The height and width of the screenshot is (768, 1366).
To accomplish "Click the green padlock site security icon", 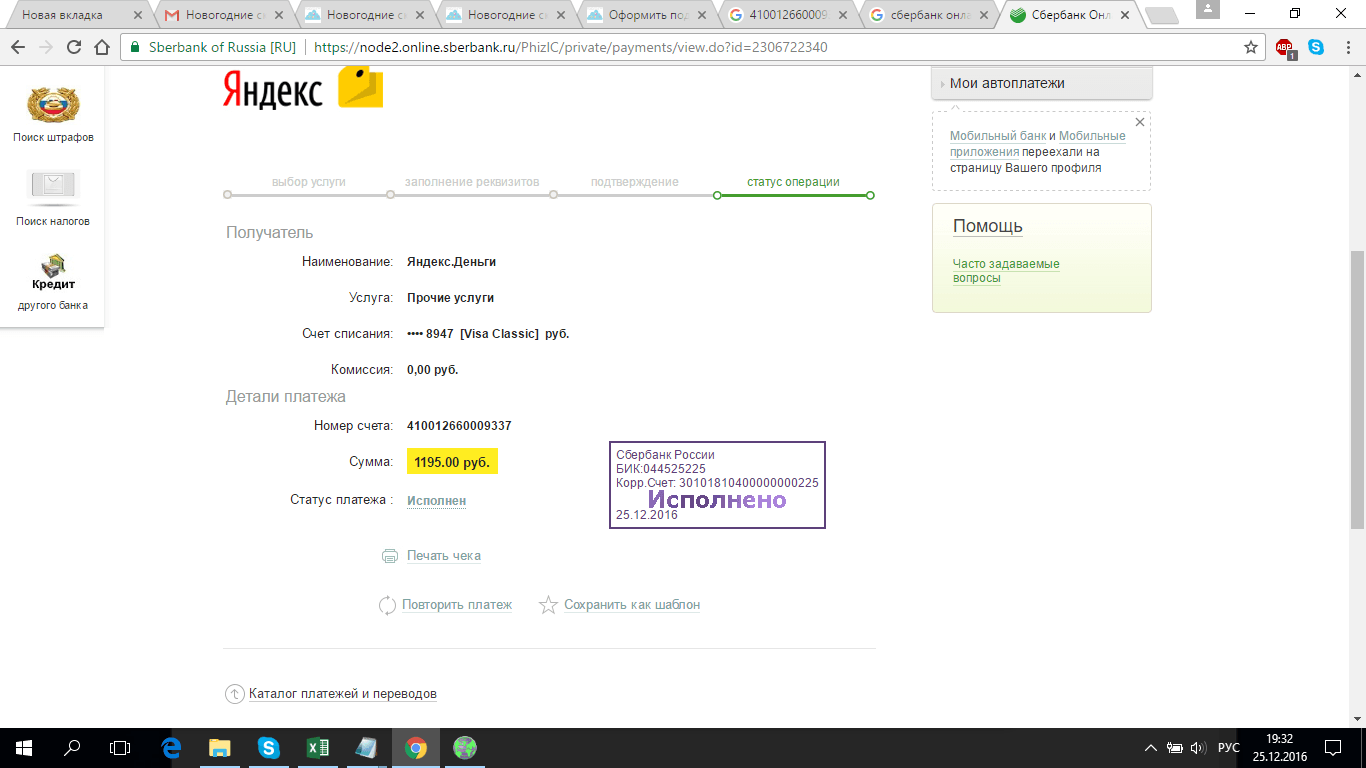I will 134,47.
